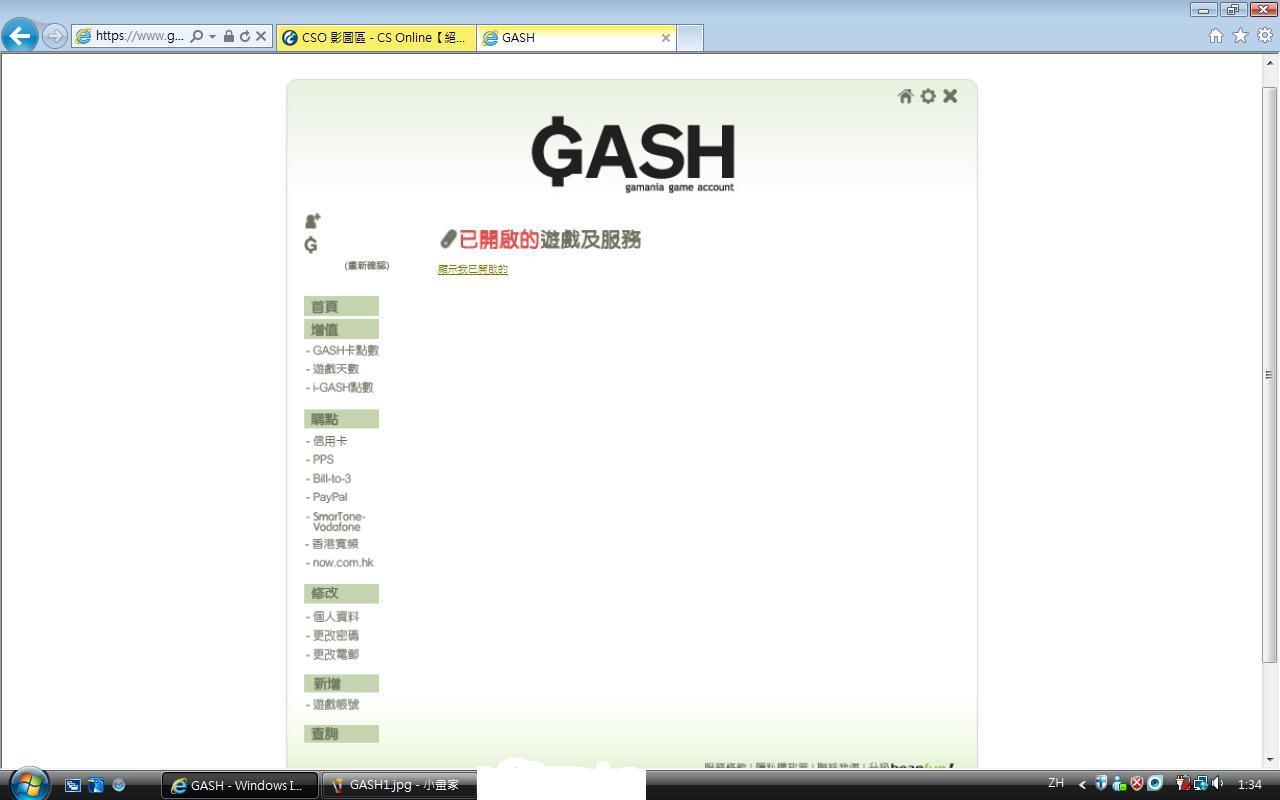Switch to the CSO 影圖區 - CS Online tab
The height and width of the screenshot is (800, 1280).
376,38
